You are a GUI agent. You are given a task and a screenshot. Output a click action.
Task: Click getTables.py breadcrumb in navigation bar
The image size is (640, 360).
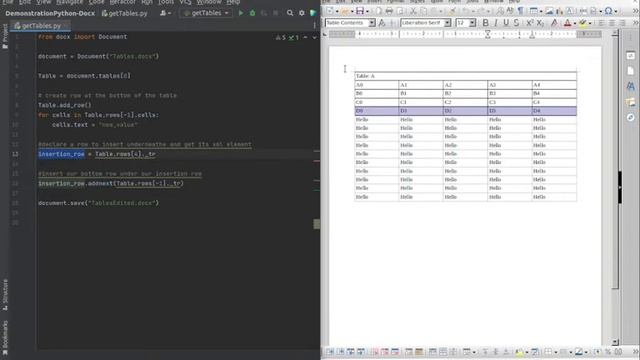tap(124, 13)
